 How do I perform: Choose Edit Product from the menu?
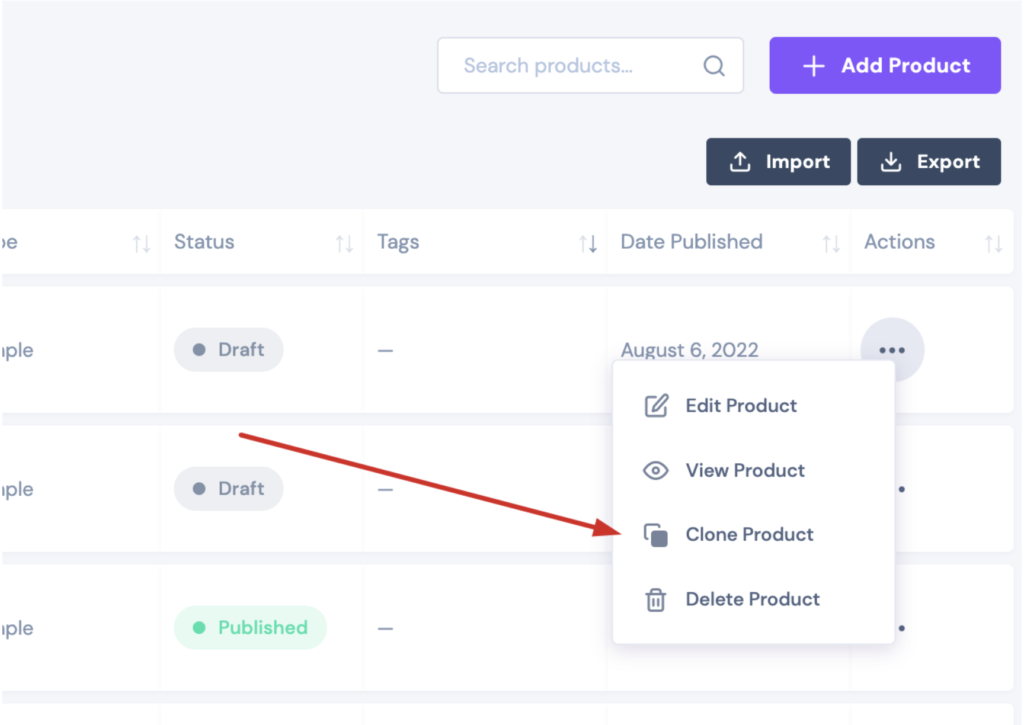753,406
